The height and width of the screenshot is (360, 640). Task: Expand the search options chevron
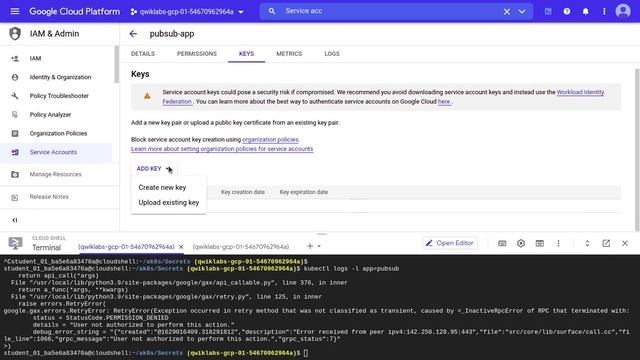pyautogui.click(x=522, y=11)
